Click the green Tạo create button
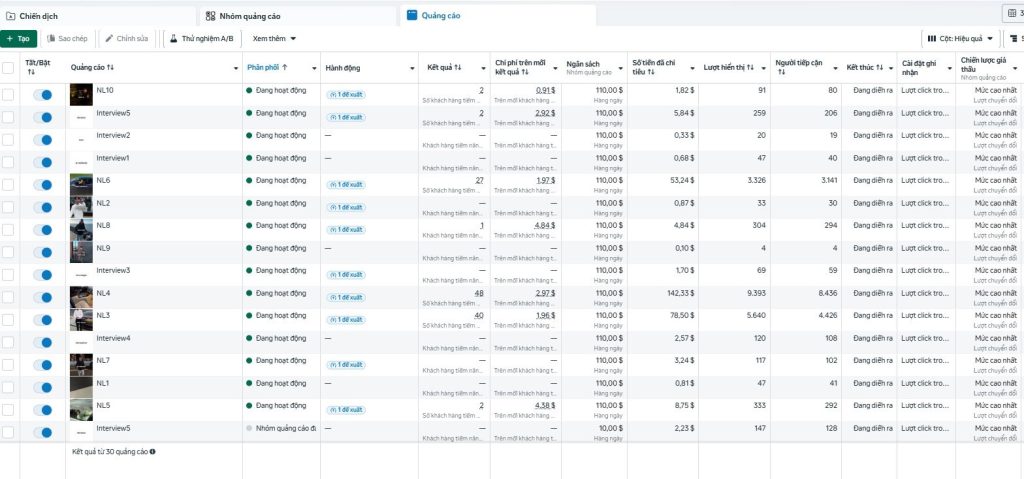The width and height of the screenshot is (1024, 479). point(19,39)
